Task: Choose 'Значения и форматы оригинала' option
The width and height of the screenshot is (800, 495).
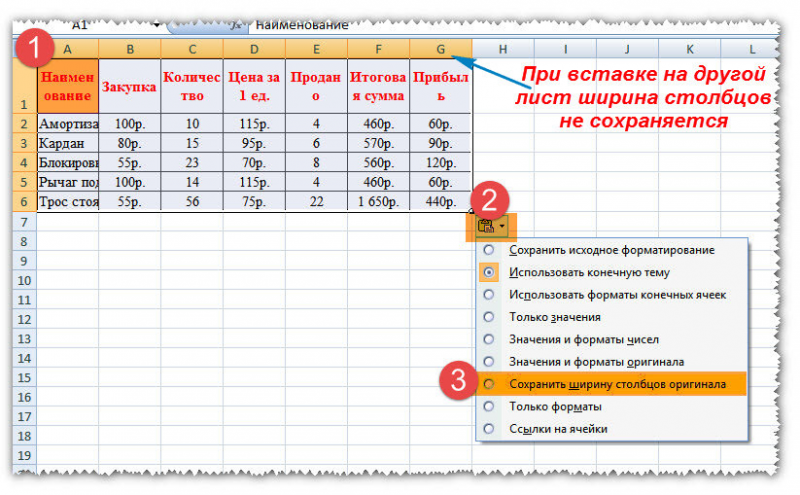Action: tap(612, 362)
